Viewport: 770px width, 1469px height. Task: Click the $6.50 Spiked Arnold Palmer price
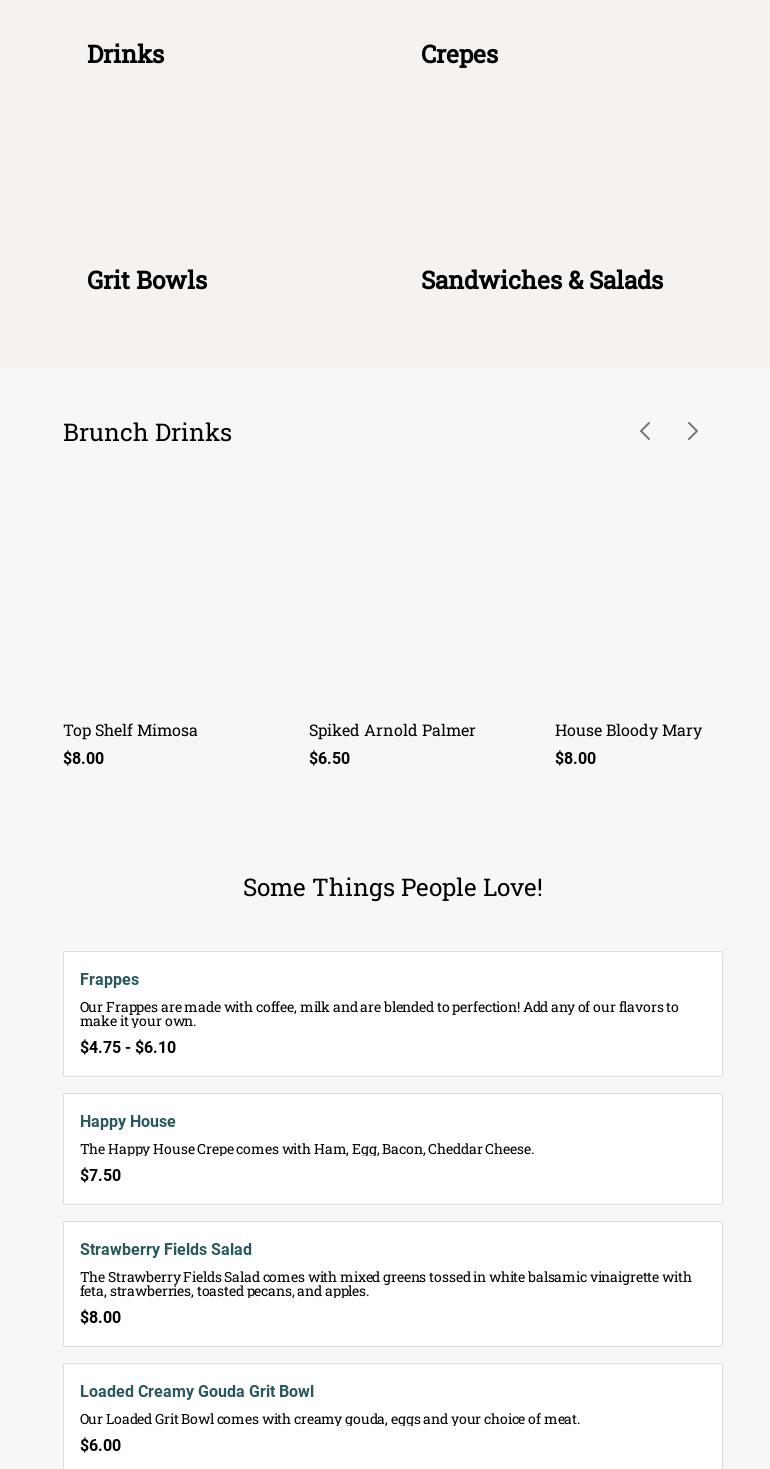click(x=329, y=758)
